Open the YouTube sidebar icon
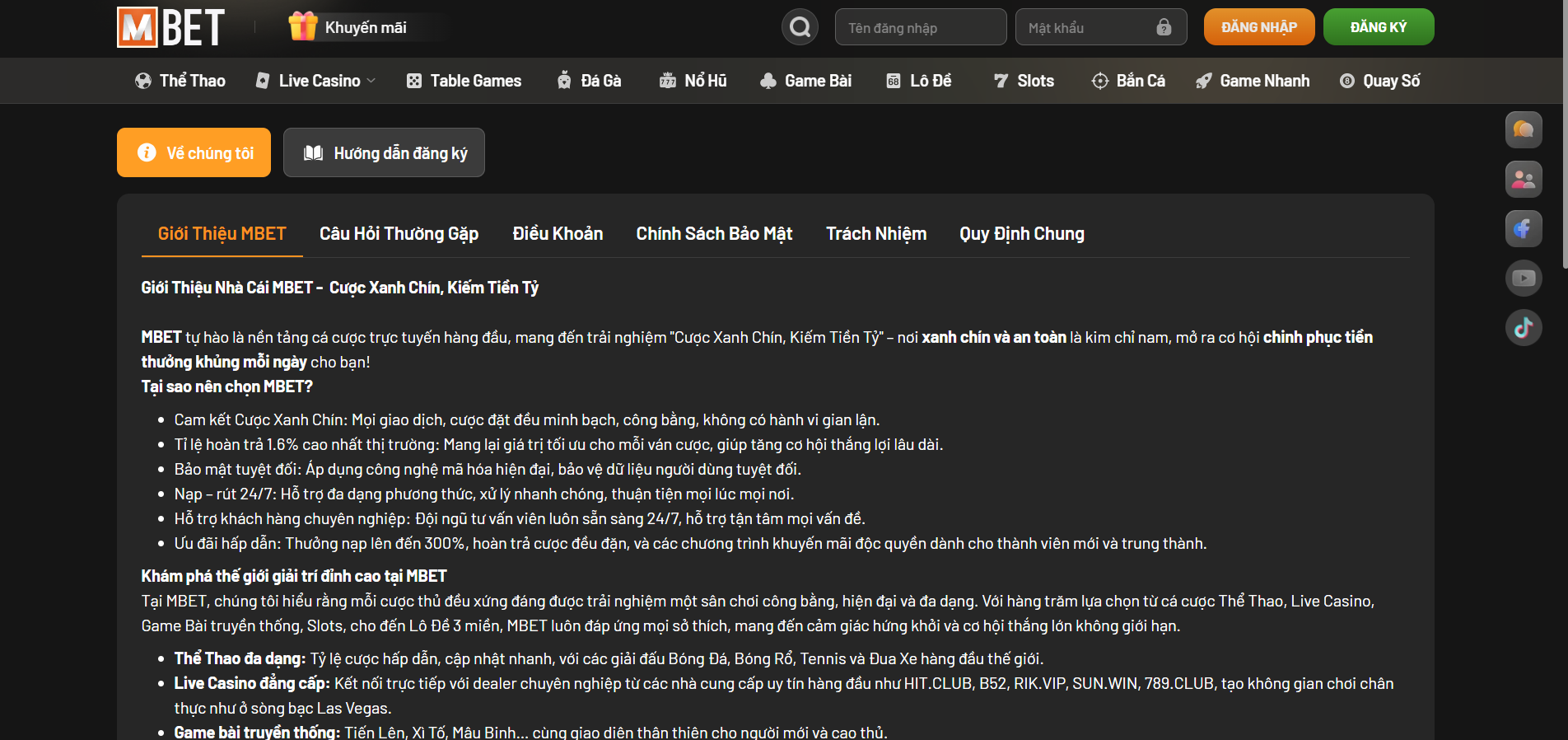This screenshot has height=740, width=1568. coord(1524,278)
